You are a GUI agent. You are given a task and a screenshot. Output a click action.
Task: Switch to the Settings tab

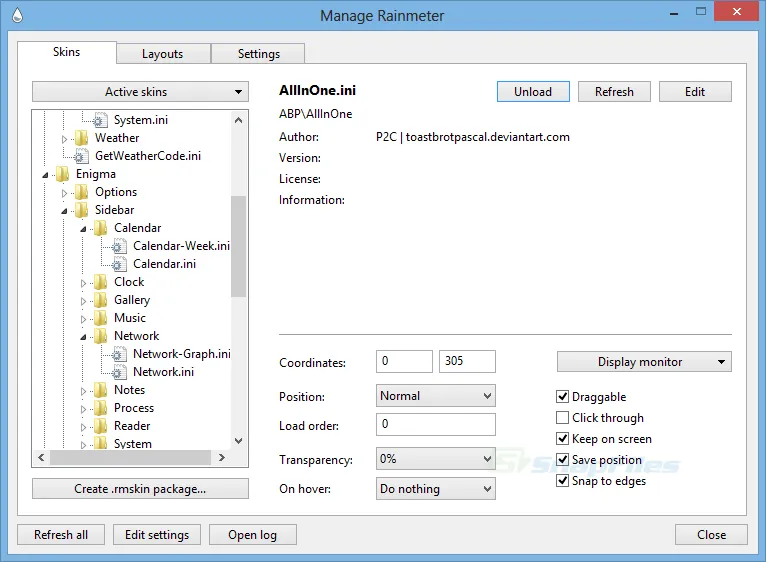coord(258,54)
